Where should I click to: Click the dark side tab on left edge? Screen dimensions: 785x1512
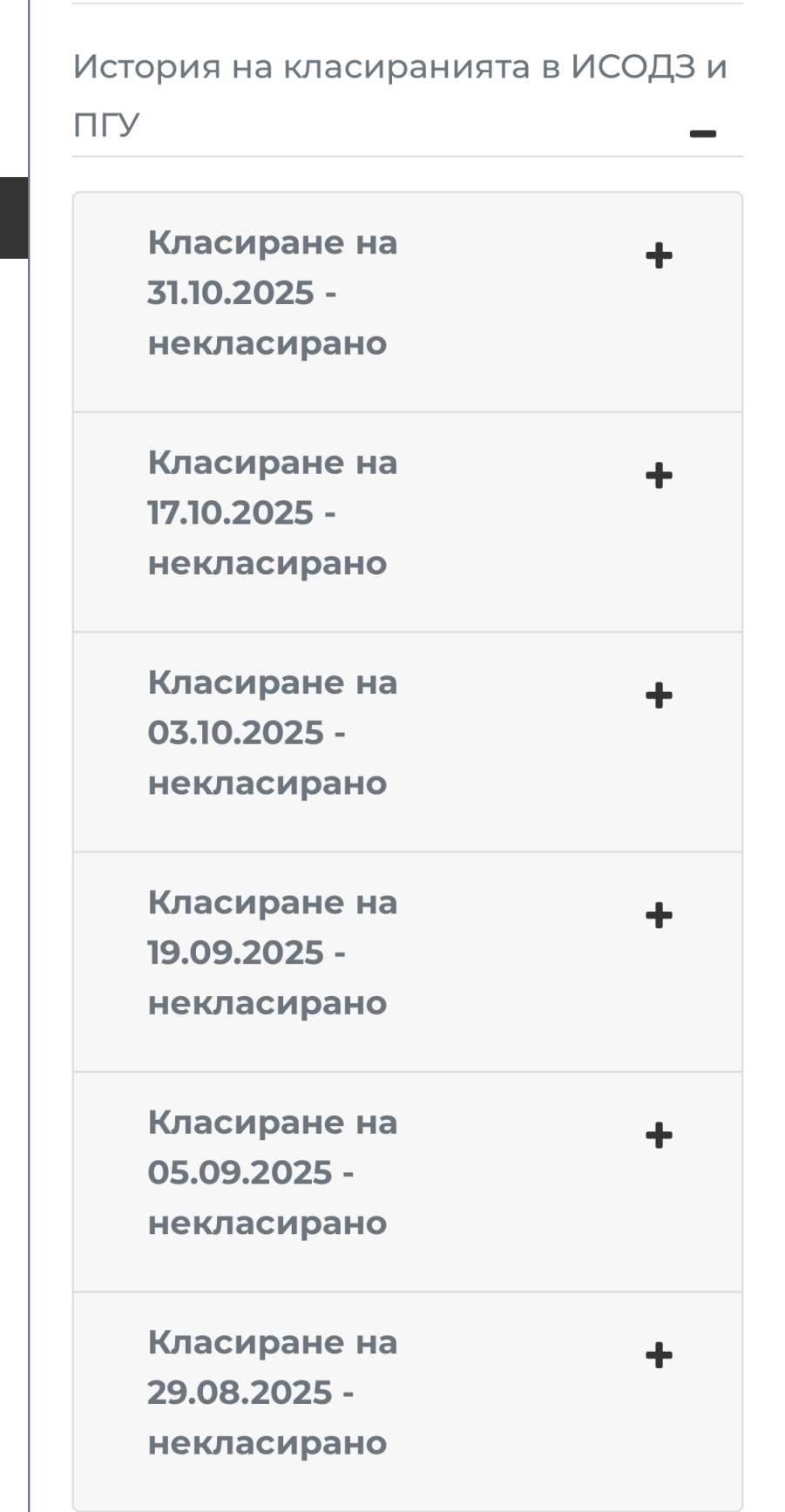(x=14, y=218)
